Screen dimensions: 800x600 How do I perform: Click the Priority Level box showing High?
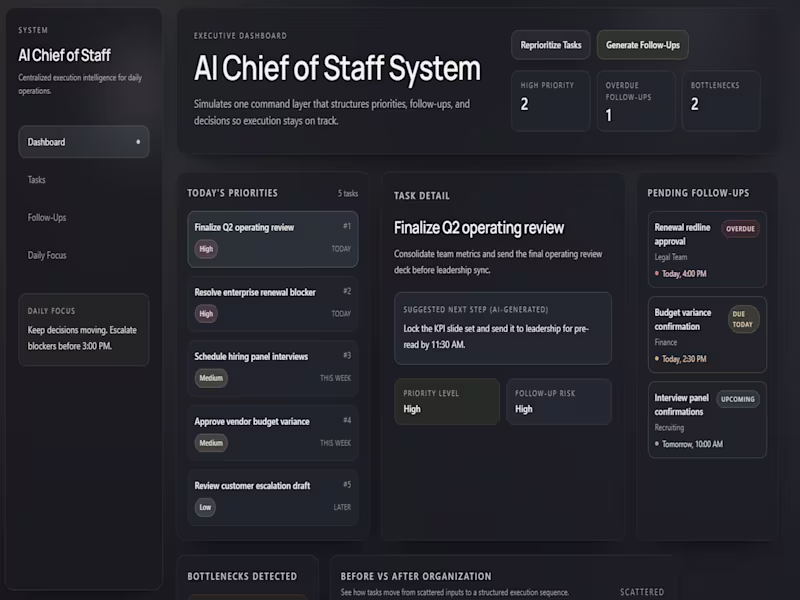(x=447, y=401)
